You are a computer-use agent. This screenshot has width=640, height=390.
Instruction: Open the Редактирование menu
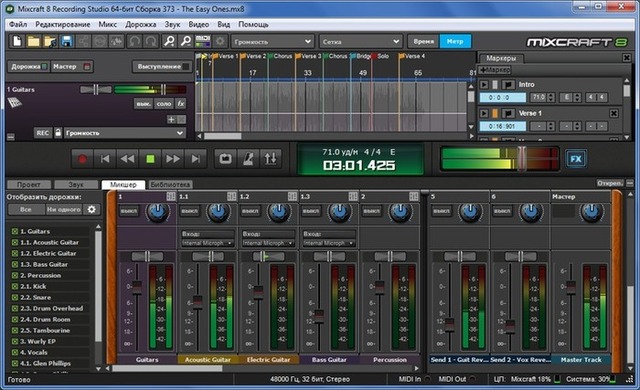[x=62, y=24]
